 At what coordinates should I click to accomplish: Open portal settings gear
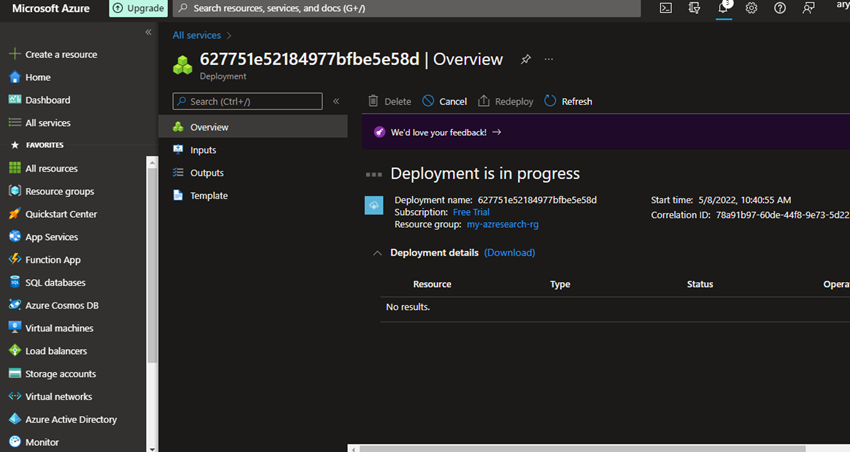[x=751, y=8]
